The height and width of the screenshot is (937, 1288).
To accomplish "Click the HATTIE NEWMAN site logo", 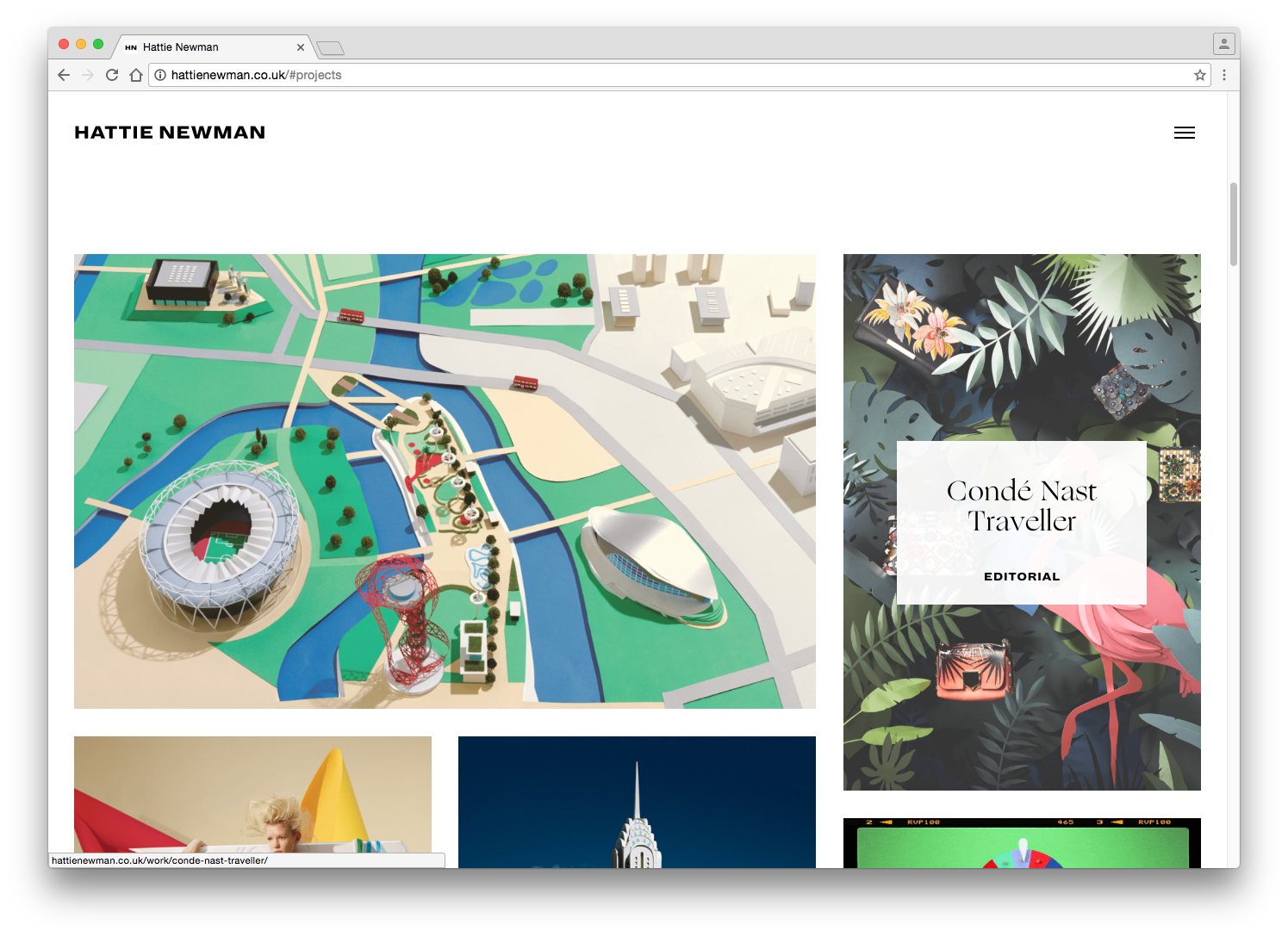I will pos(170,133).
